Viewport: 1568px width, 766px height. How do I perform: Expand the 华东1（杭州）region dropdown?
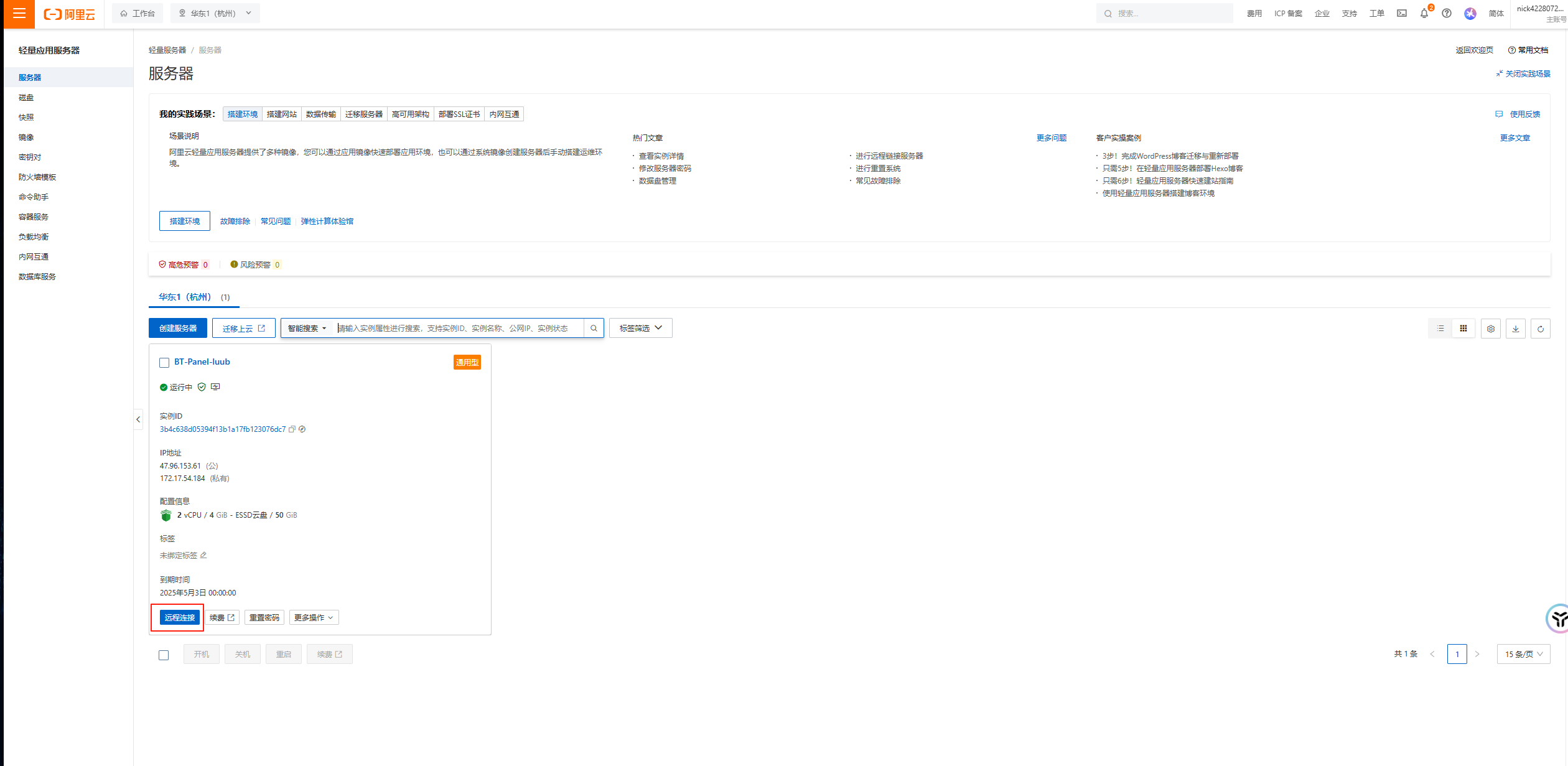click(215, 13)
